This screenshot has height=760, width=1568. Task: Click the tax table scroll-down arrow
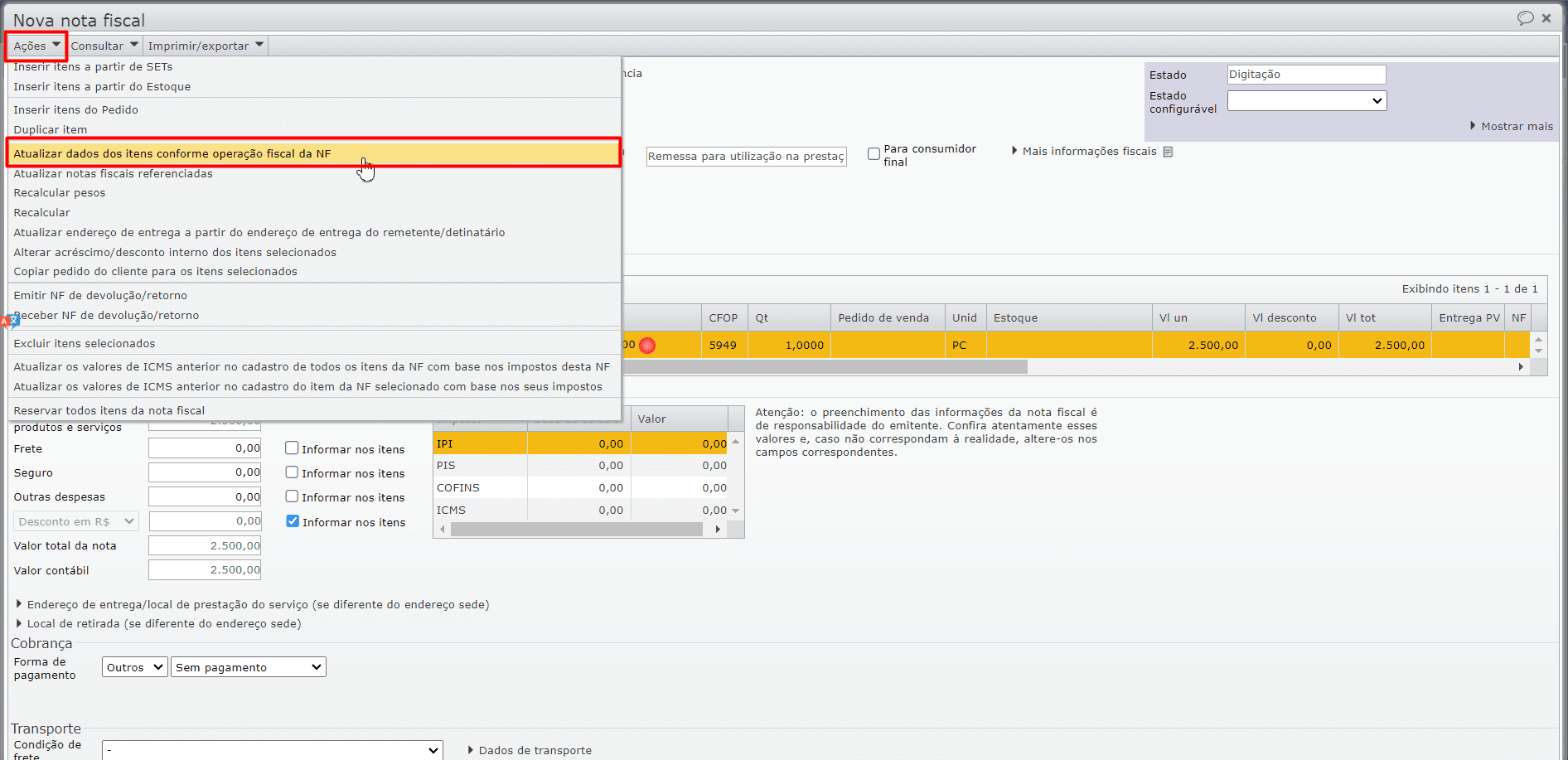point(735,511)
